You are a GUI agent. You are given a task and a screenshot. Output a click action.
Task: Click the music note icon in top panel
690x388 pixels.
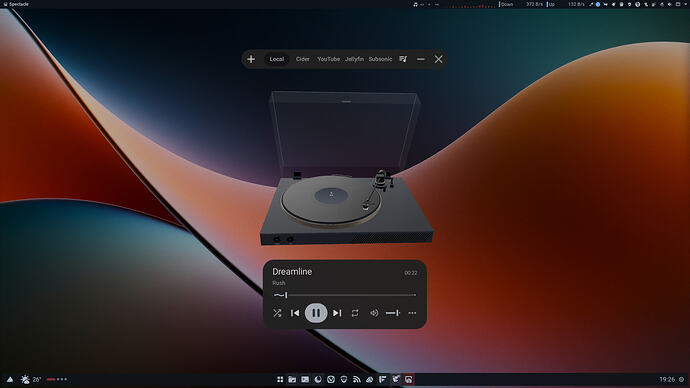pyautogui.click(x=415, y=4)
